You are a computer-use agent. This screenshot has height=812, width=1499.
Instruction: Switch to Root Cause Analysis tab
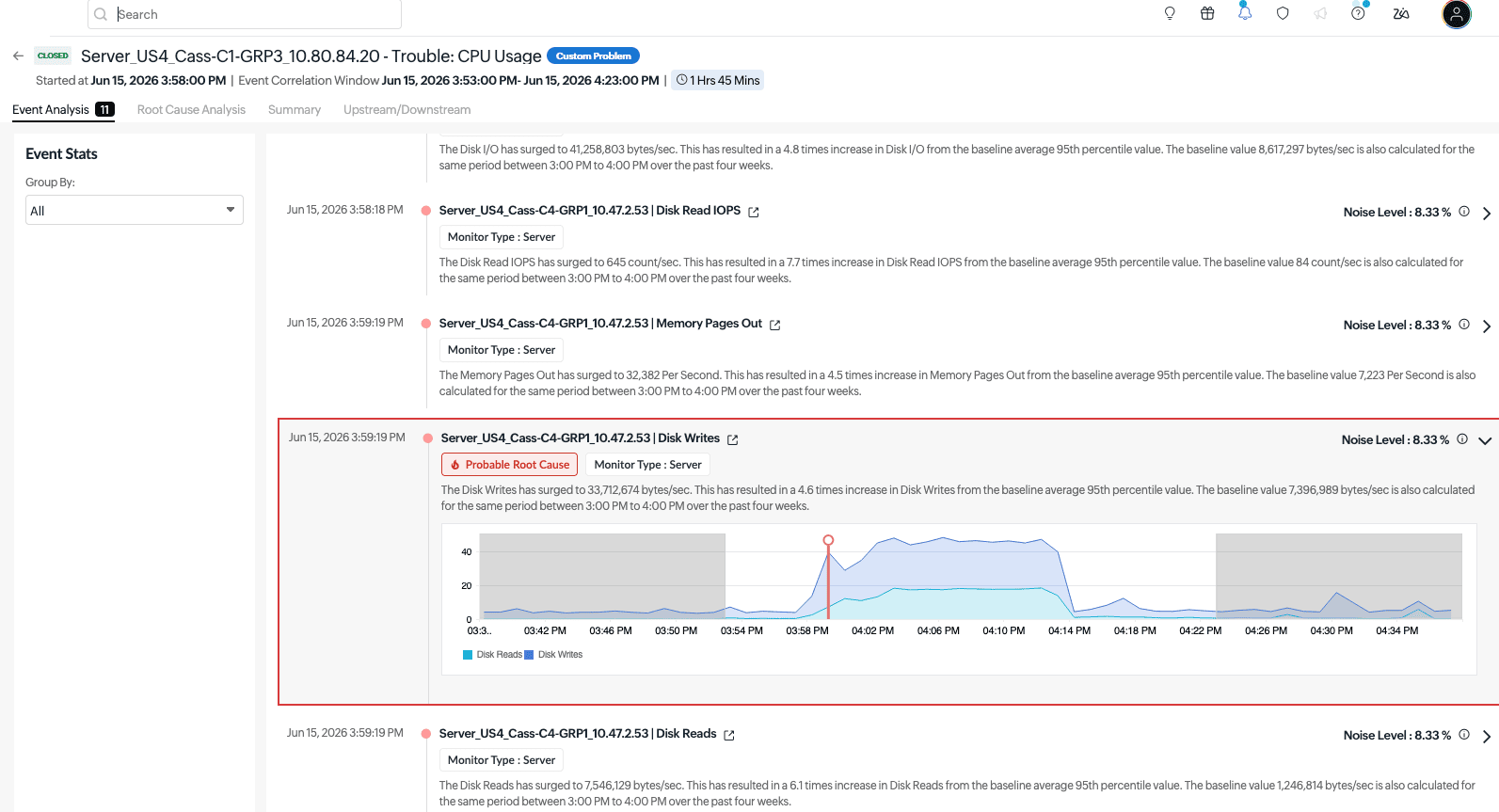191,109
